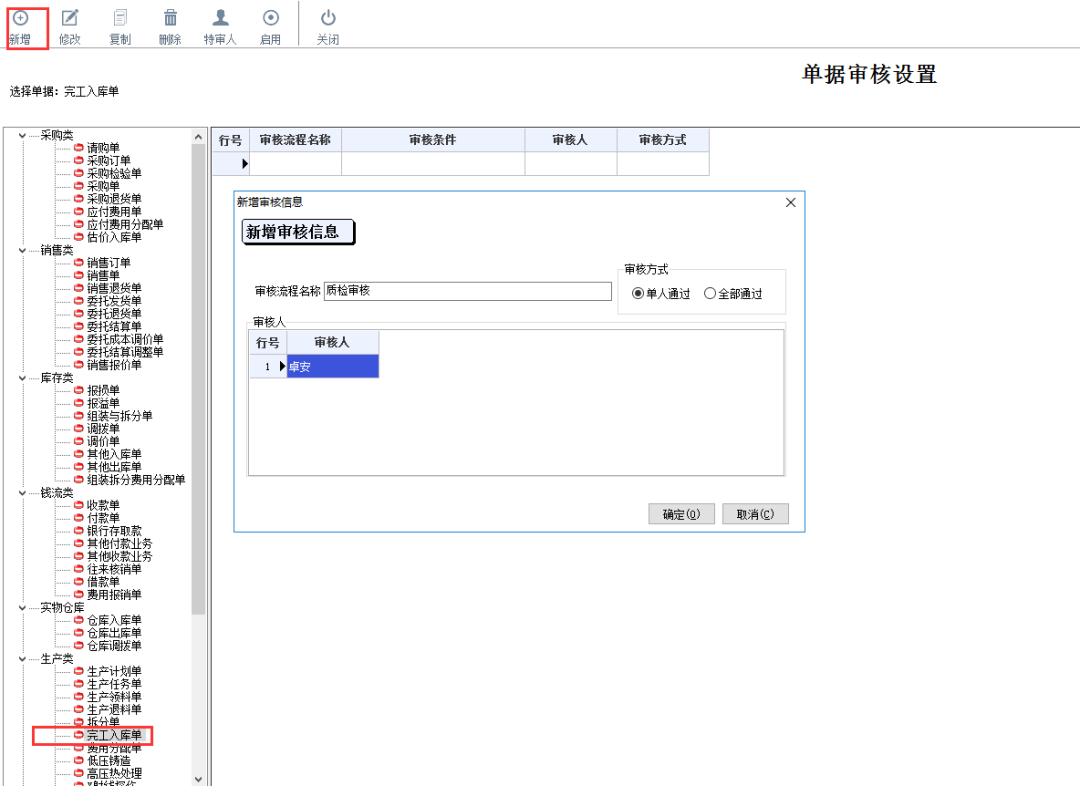
Task: Select 仓库调拨单 in the tree
Action: click(114, 645)
